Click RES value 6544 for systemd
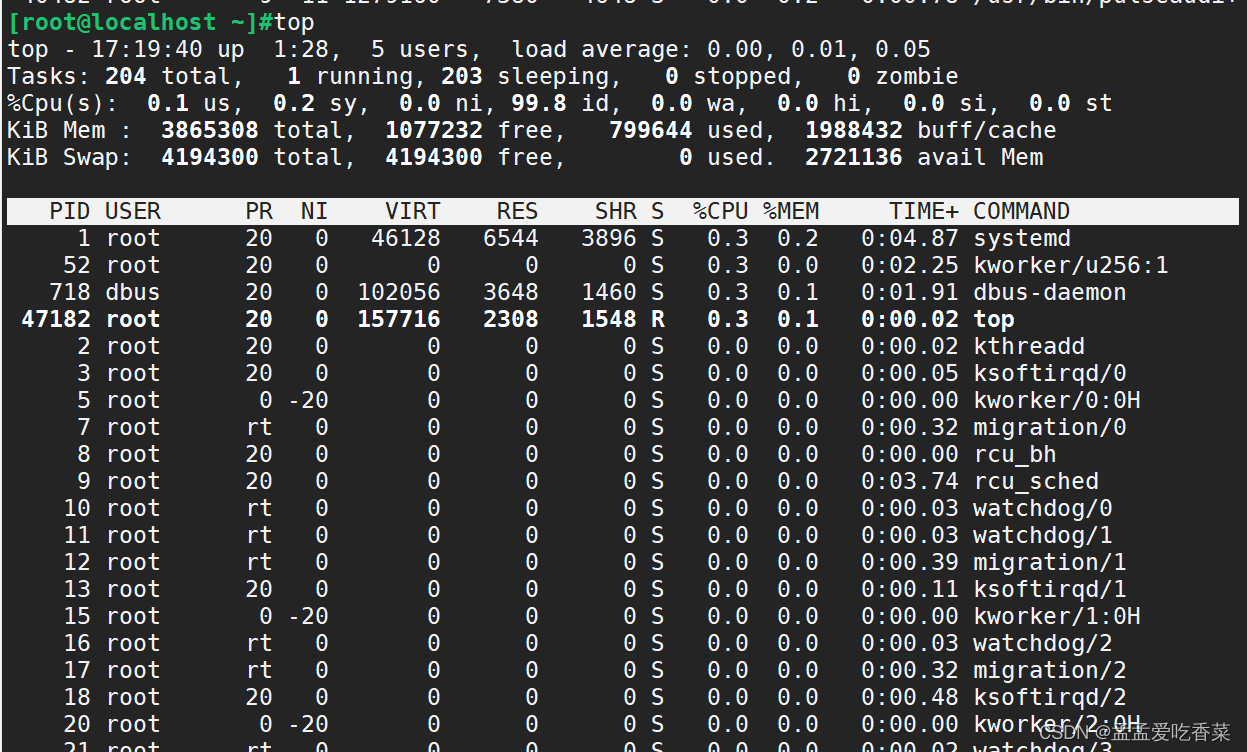Viewport: 1247px width, 752px height. pos(511,238)
